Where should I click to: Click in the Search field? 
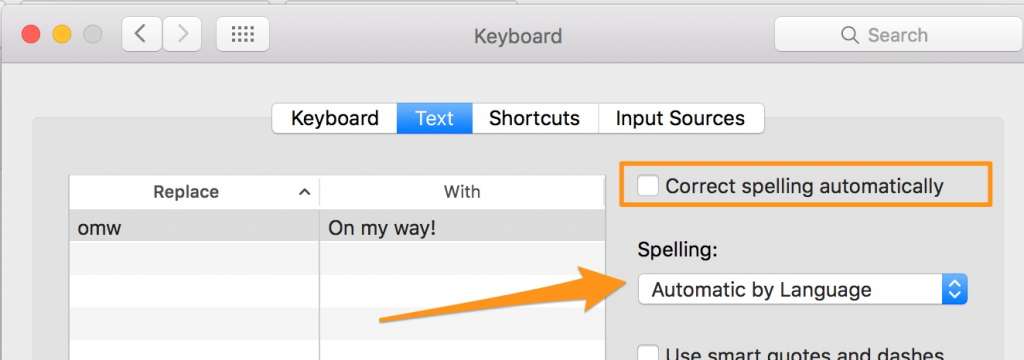898,35
